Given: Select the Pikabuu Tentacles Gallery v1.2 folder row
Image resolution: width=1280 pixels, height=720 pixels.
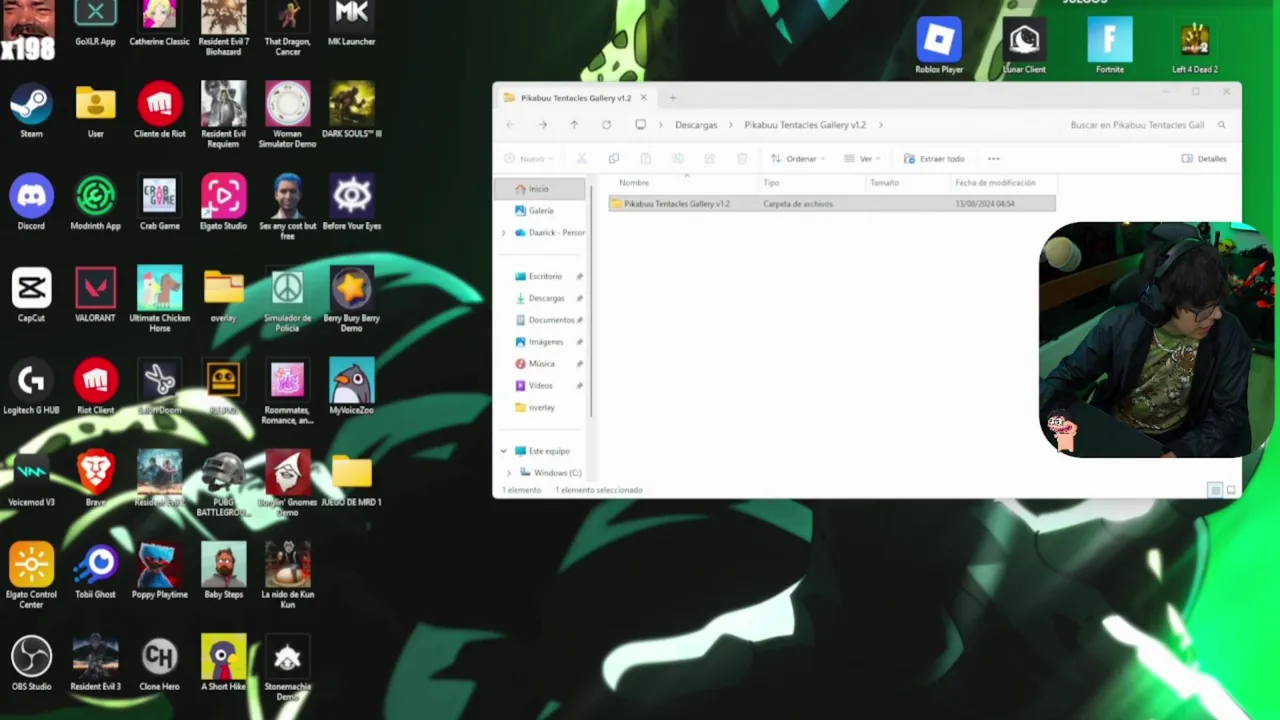Looking at the screenshot, I should tap(832, 204).
